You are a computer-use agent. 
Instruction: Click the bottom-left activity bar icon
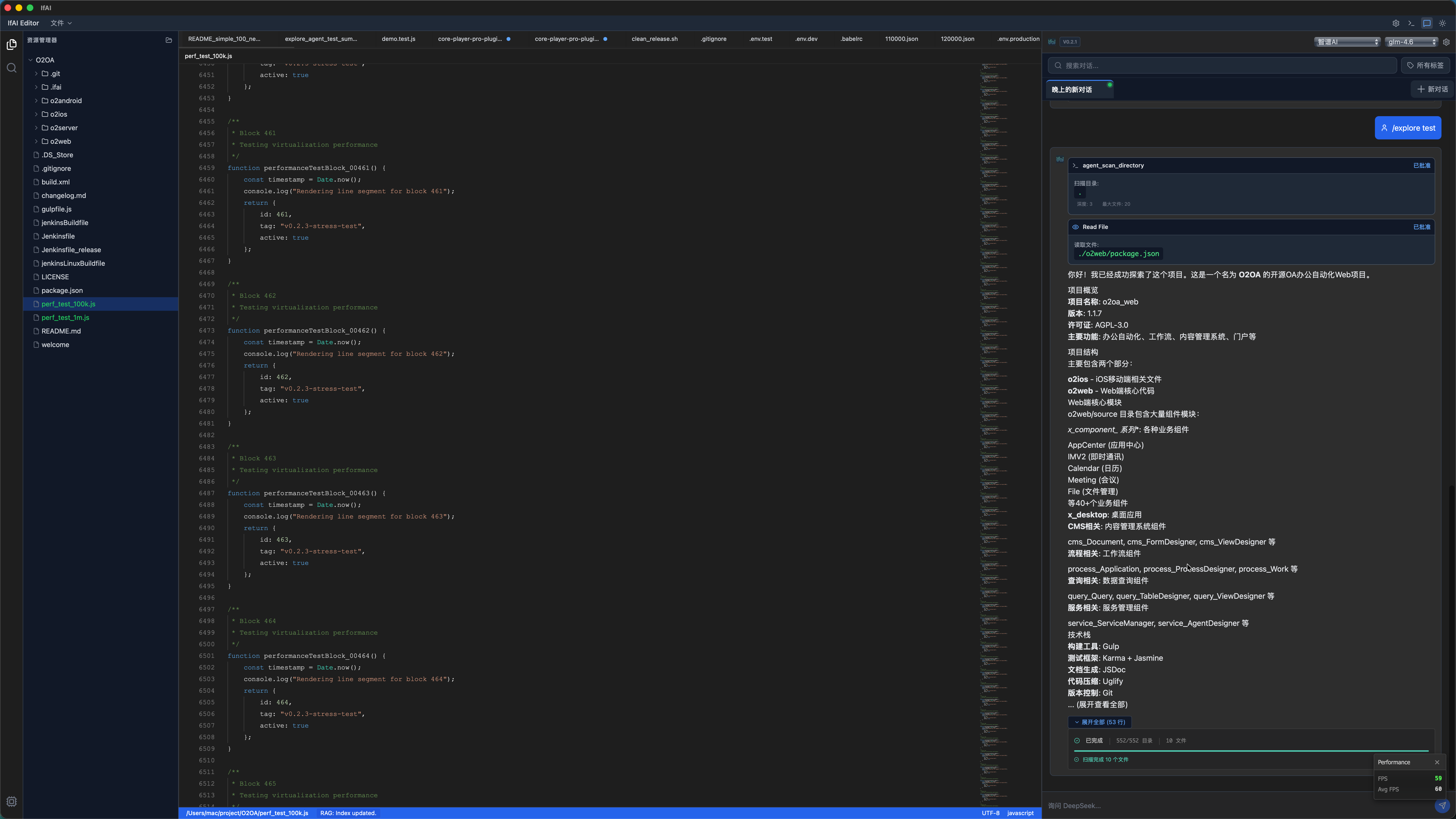[11, 802]
